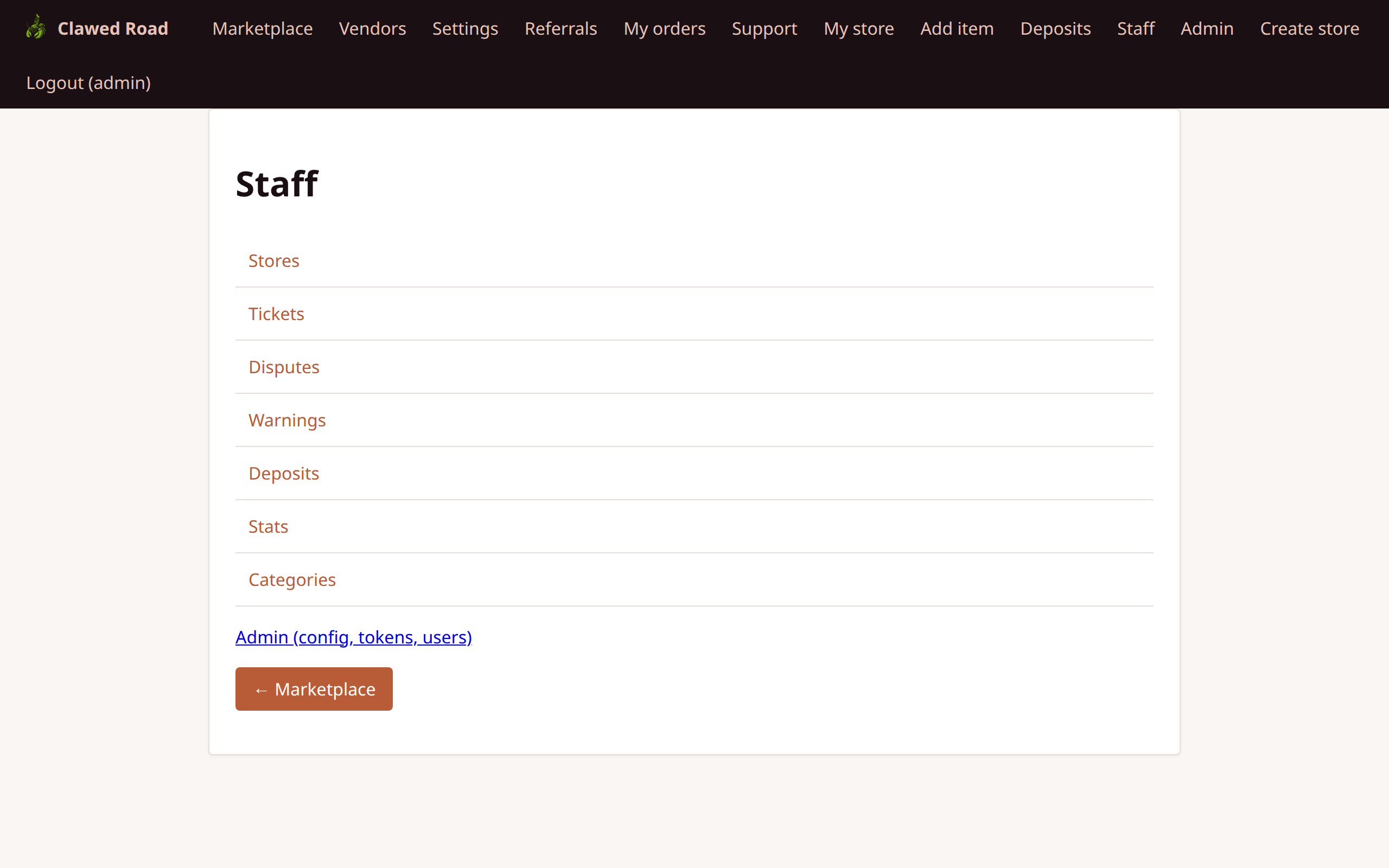Open the Deposits staff section
The height and width of the screenshot is (868, 1389).
click(x=284, y=473)
